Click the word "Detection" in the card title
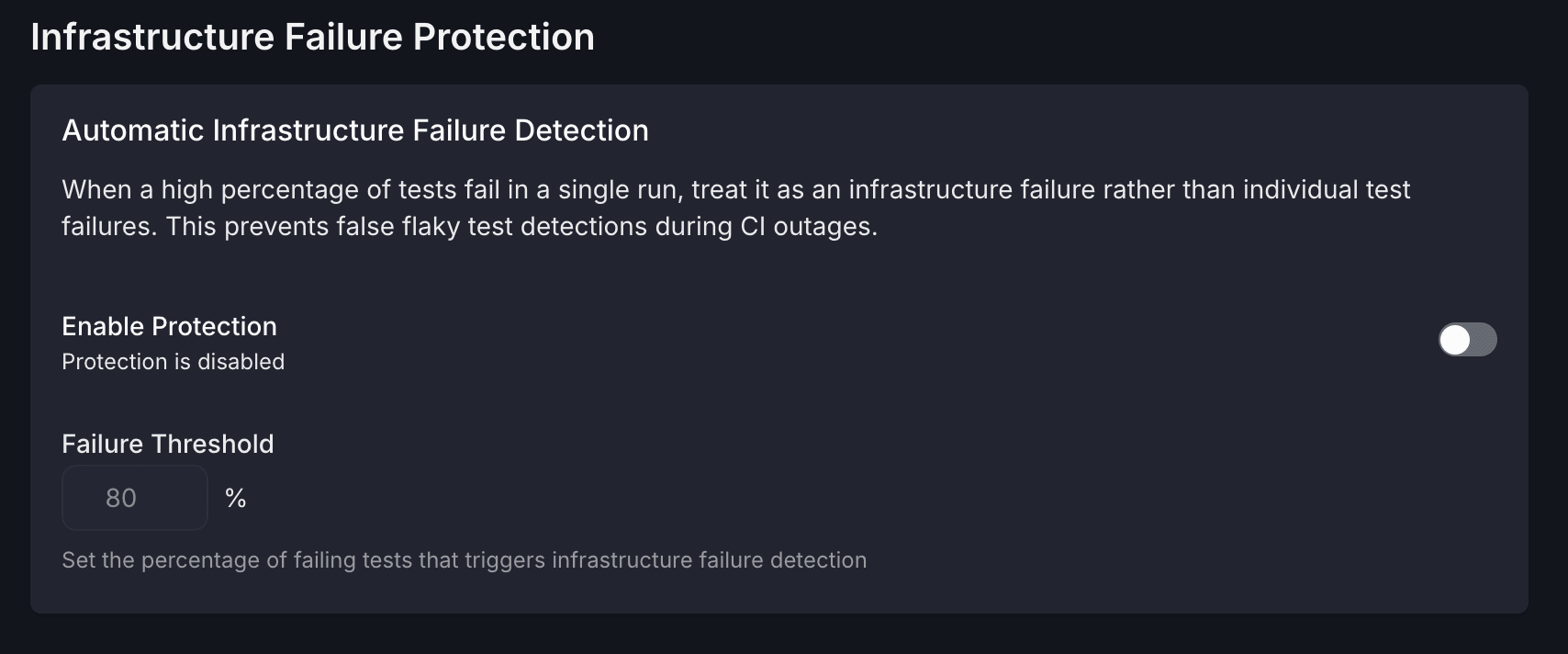Viewport: 1568px width, 654px height. (581, 130)
